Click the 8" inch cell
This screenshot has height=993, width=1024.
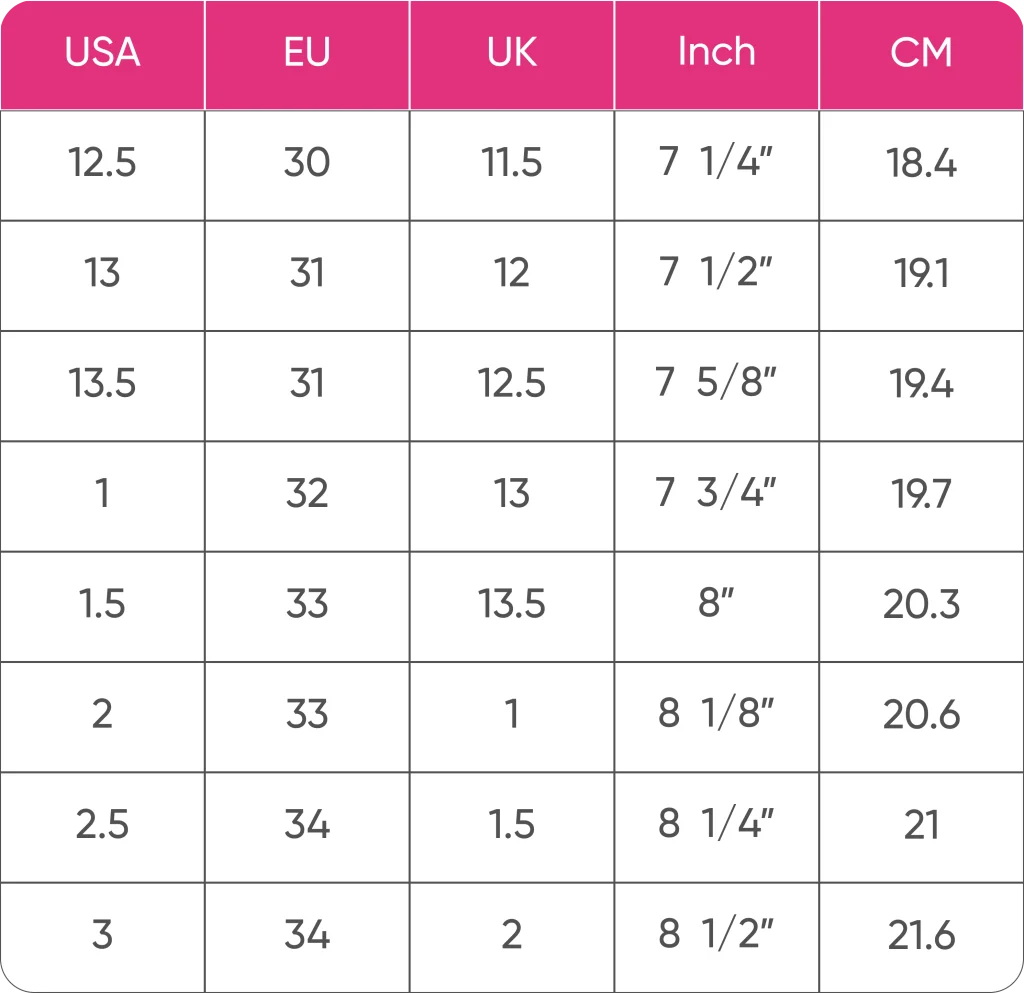pyautogui.click(x=716, y=604)
